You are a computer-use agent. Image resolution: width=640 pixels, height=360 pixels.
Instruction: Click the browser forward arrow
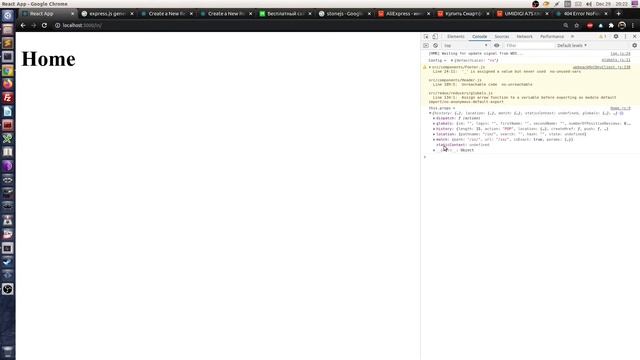(x=33, y=25)
